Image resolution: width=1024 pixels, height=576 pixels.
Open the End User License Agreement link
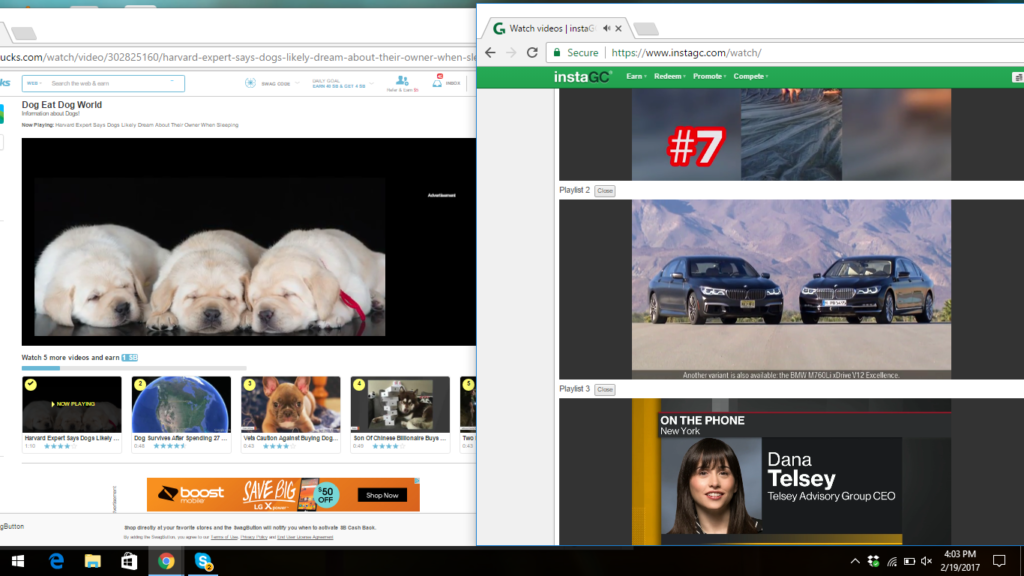[305, 537]
